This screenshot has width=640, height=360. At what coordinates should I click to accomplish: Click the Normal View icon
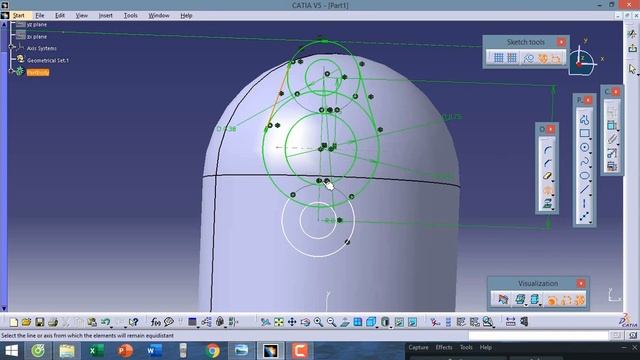[x=344, y=322]
